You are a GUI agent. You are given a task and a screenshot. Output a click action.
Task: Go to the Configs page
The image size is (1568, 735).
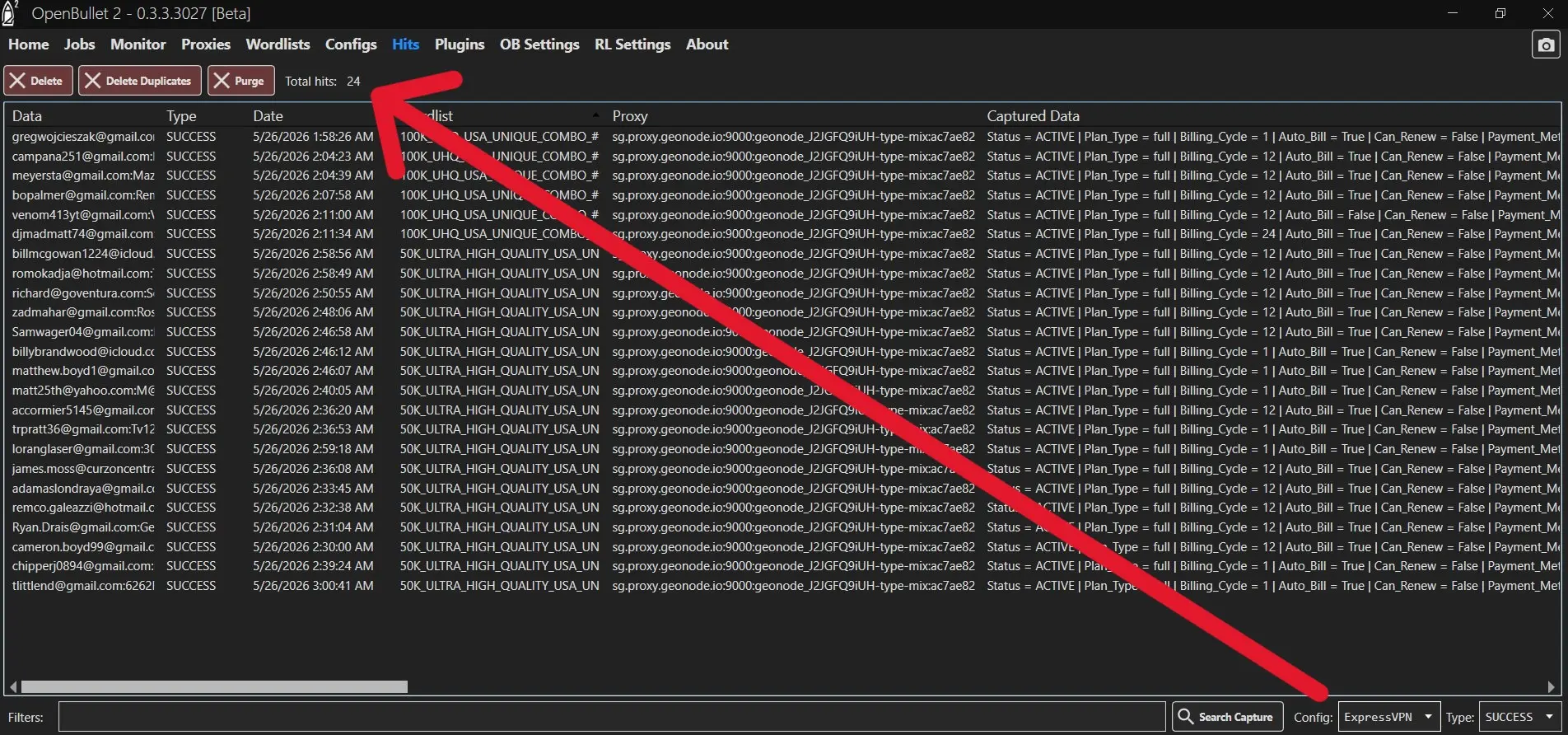pyautogui.click(x=351, y=44)
